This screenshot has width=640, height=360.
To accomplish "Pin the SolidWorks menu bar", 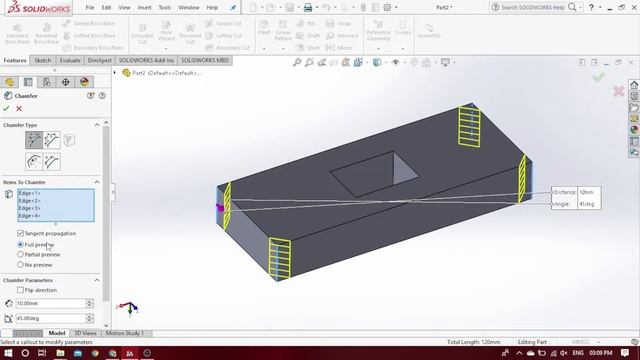I will tap(233, 7).
